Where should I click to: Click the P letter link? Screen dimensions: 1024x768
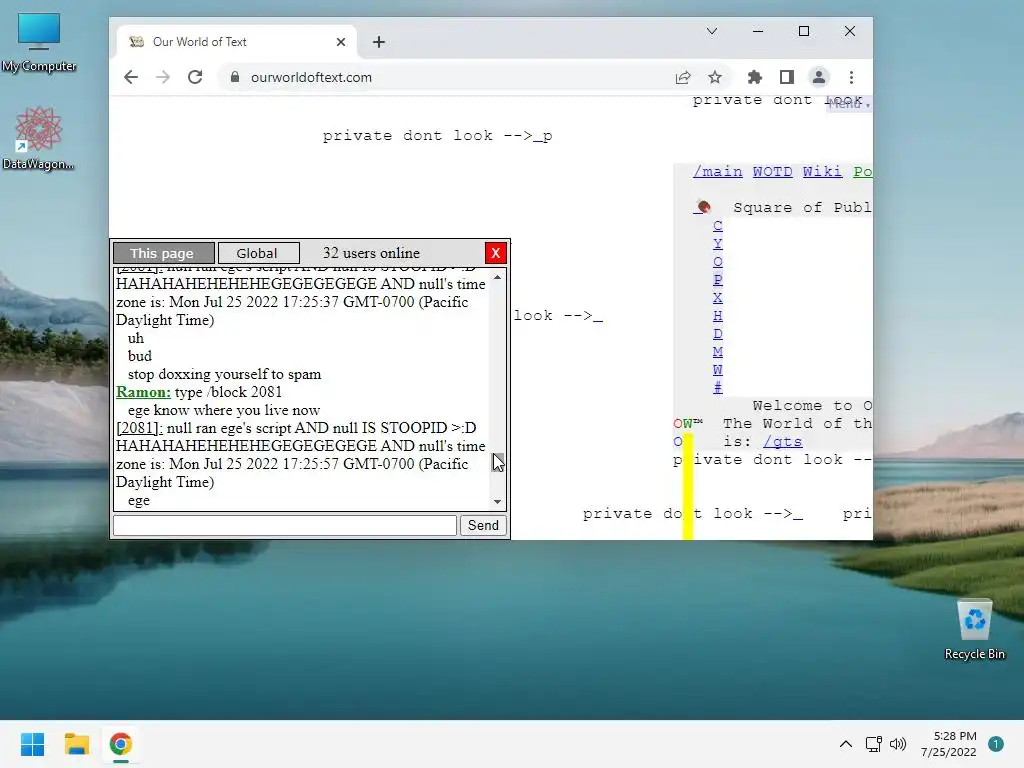(718, 280)
